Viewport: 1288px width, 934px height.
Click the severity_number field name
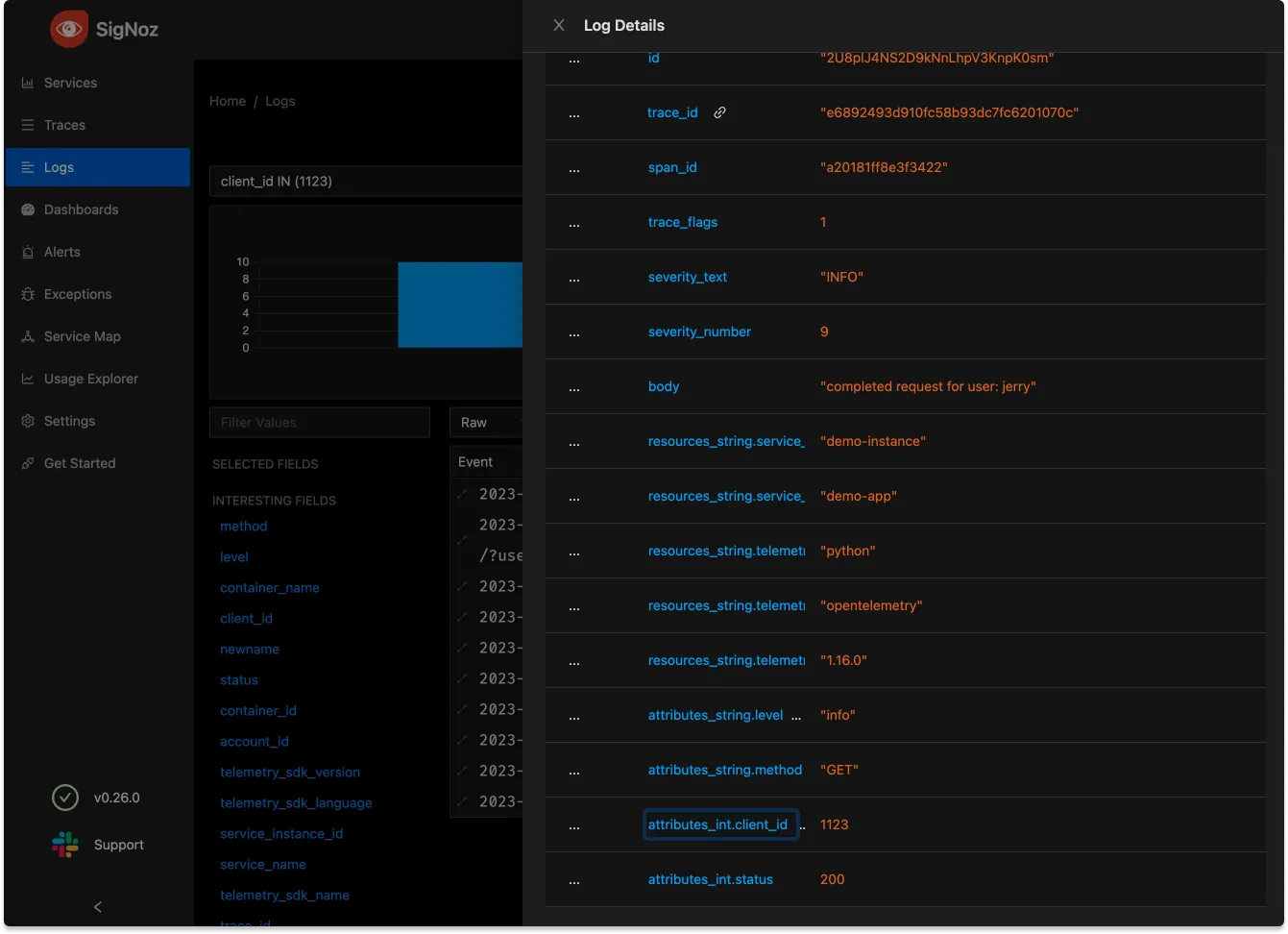[x=699, y=332]
